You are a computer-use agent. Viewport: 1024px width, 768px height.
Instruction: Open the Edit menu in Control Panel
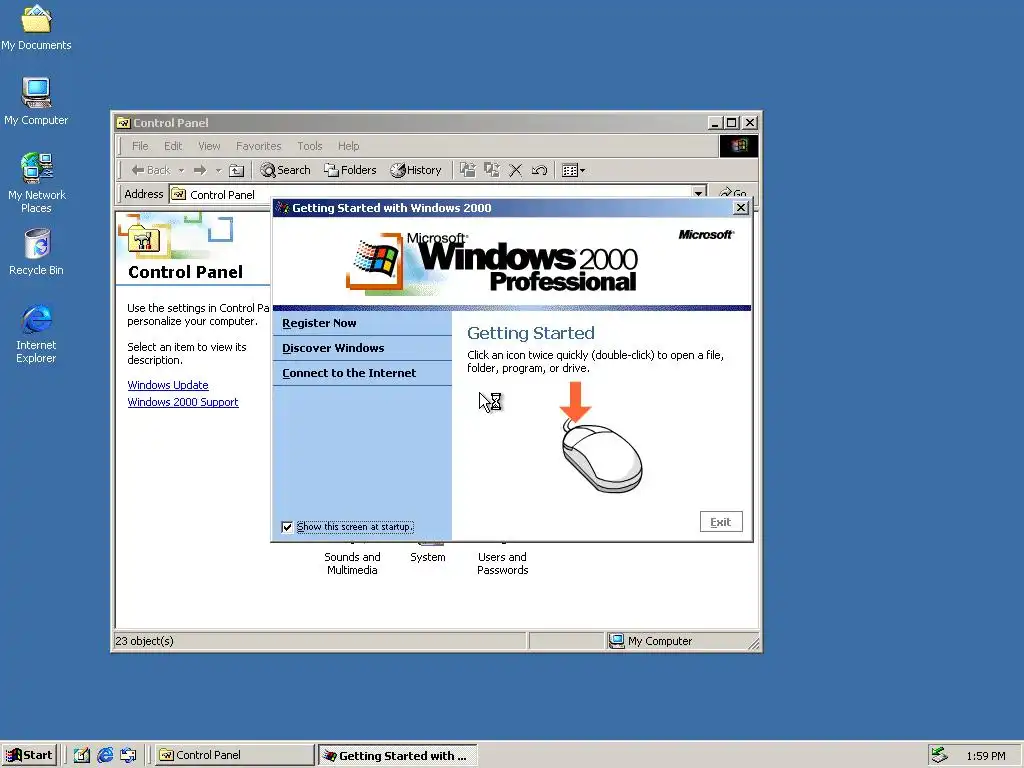(173, 146)
